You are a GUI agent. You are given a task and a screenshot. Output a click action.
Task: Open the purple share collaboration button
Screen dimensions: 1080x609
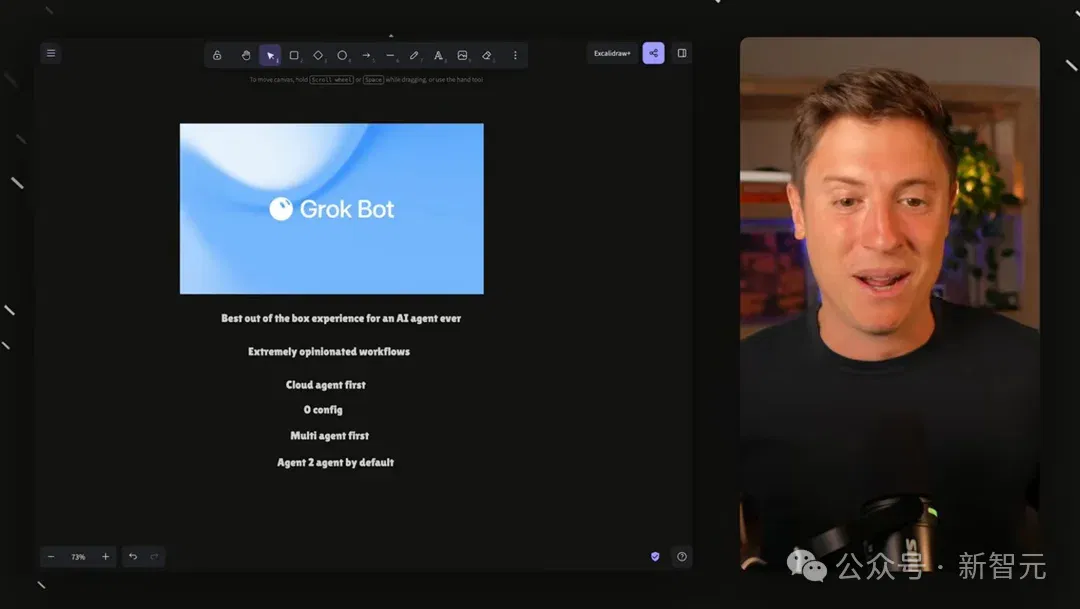tap(654, 53)
